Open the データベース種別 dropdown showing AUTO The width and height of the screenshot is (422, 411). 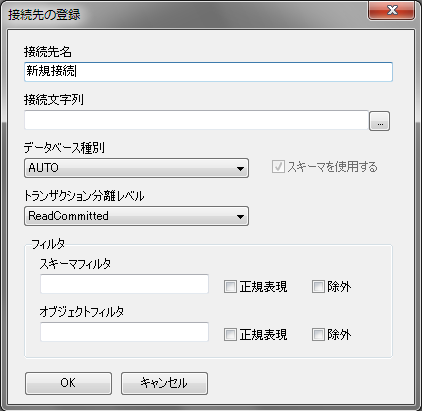click(136, 168)
